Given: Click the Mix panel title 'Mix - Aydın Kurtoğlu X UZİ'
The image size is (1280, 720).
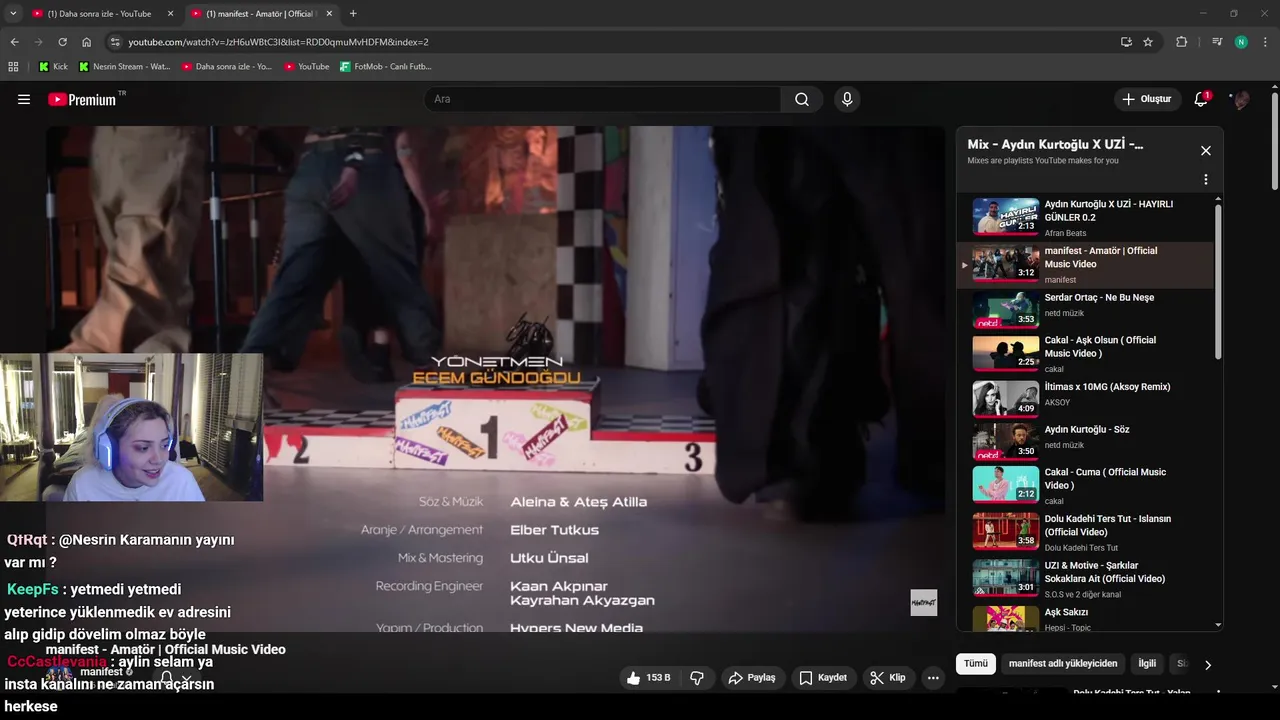Looking at the screenshot, I should tap(1055, 144).
